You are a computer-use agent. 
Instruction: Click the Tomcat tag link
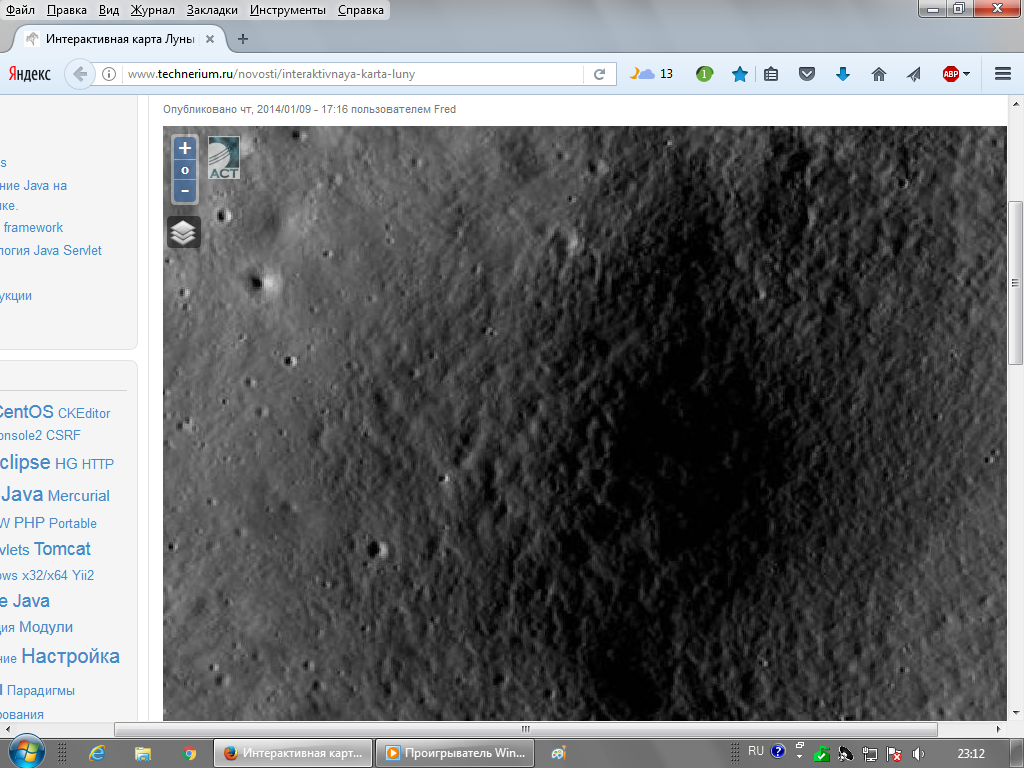coord(62,549)
